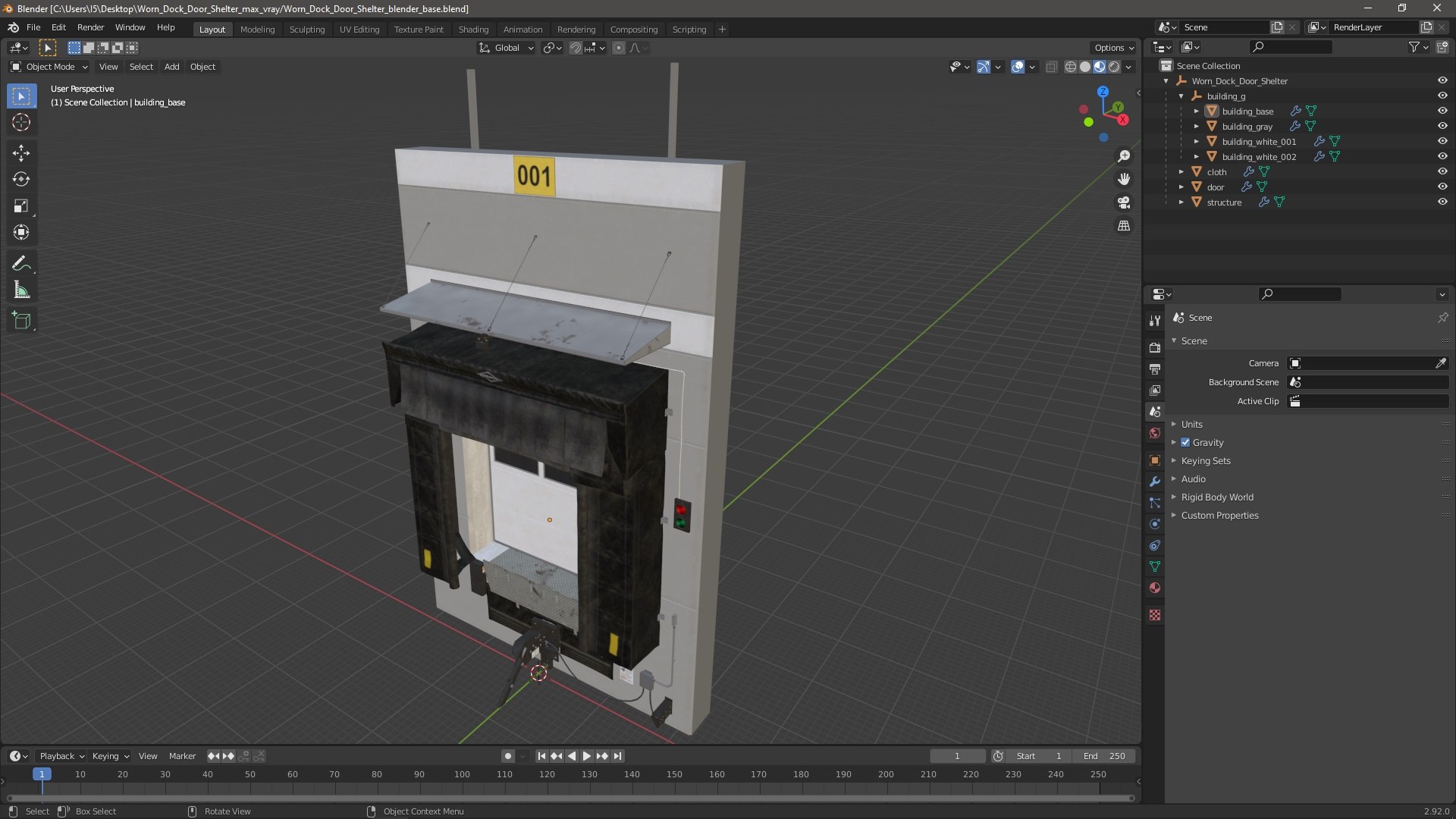This screenshot has width=1456, height=819.
Task: Toggle auto keying record button
Action: pos(508,756)
